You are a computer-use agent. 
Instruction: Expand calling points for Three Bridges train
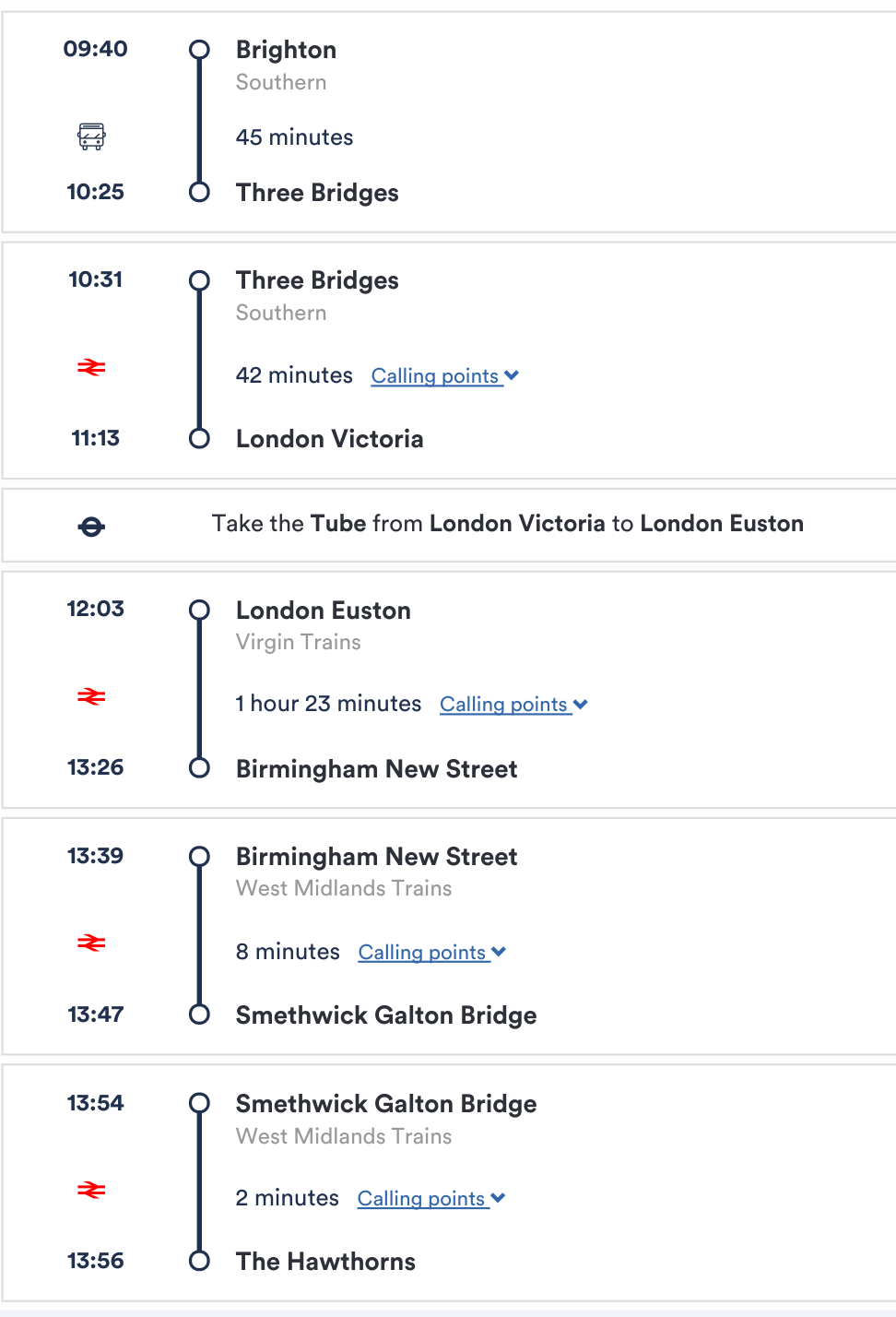[444, 376]
